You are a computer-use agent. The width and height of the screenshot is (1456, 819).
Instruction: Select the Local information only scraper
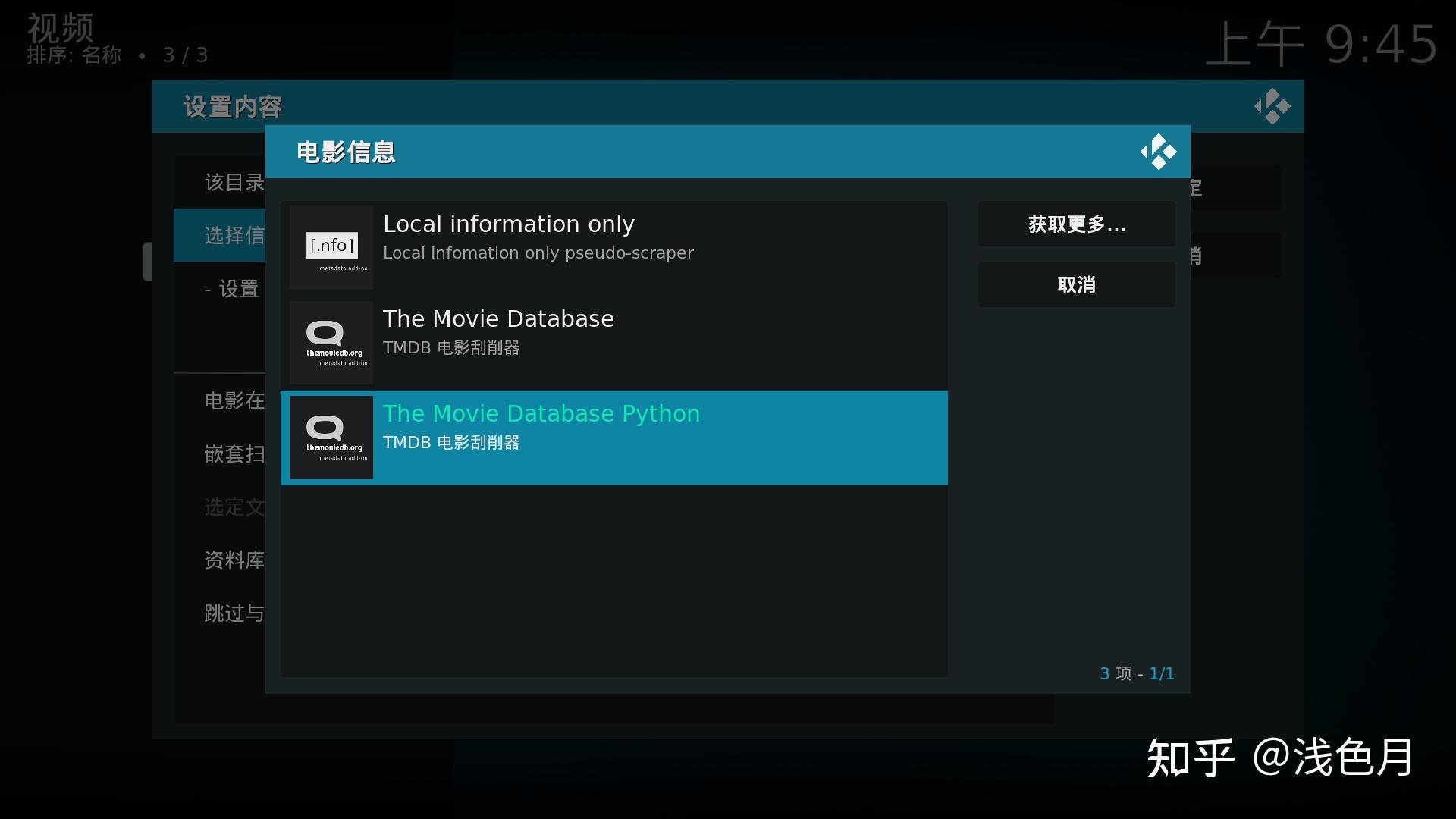pos(614,248)
